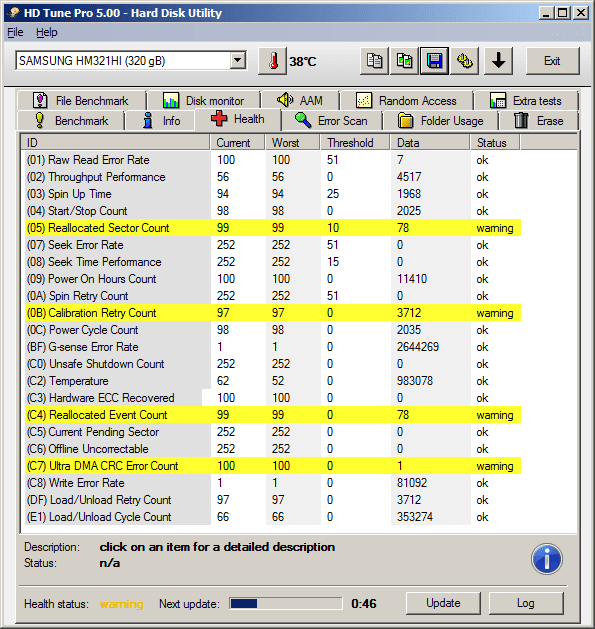Viewport: 595px width, 629px height.
Task: Click the Worst column header
Action: 293,143
